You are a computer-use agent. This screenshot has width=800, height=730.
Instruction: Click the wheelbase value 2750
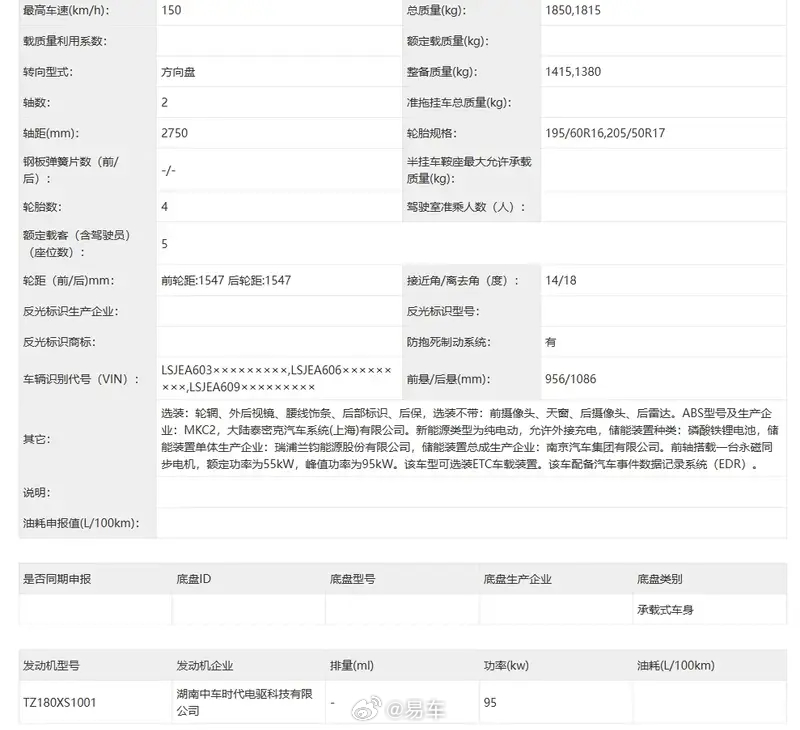coord(174,133)
